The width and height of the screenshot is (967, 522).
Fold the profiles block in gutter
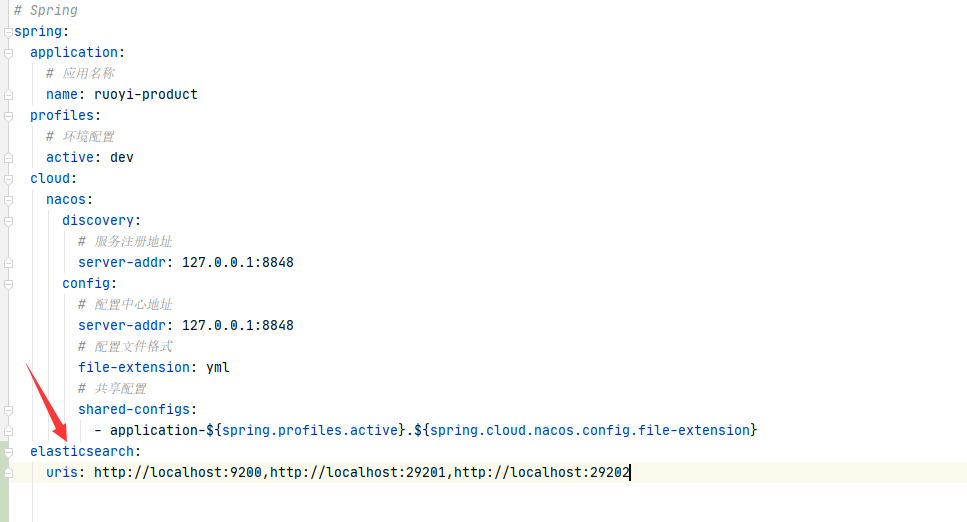(8, 116)
